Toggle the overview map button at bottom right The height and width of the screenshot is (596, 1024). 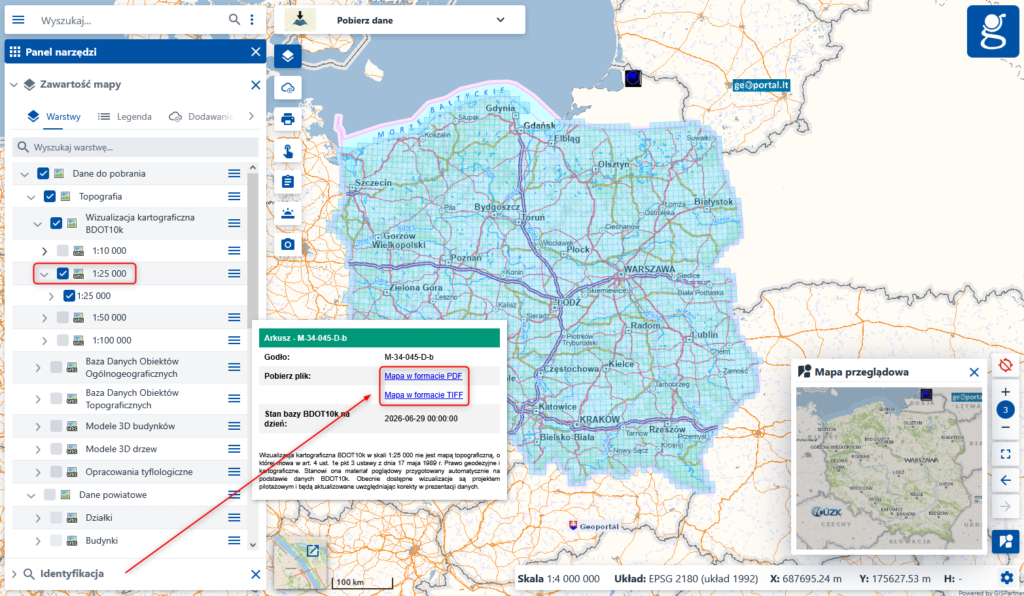click(x=1006, y=541)
